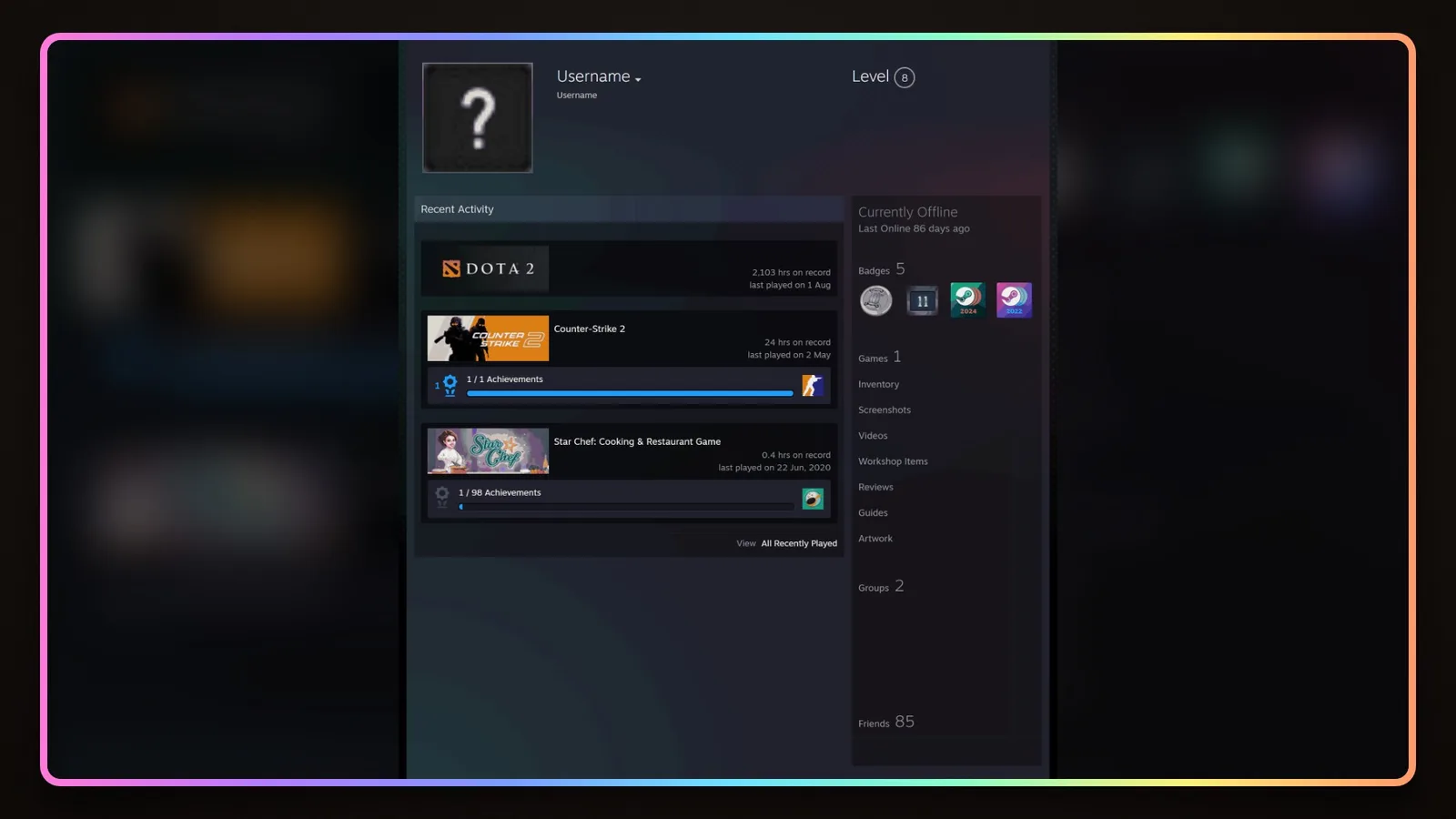This screenshot has height=819, width=1456.
Task: Click the blue achievement showcase gear for Counter-Strike 2
Action: (450, 385)
